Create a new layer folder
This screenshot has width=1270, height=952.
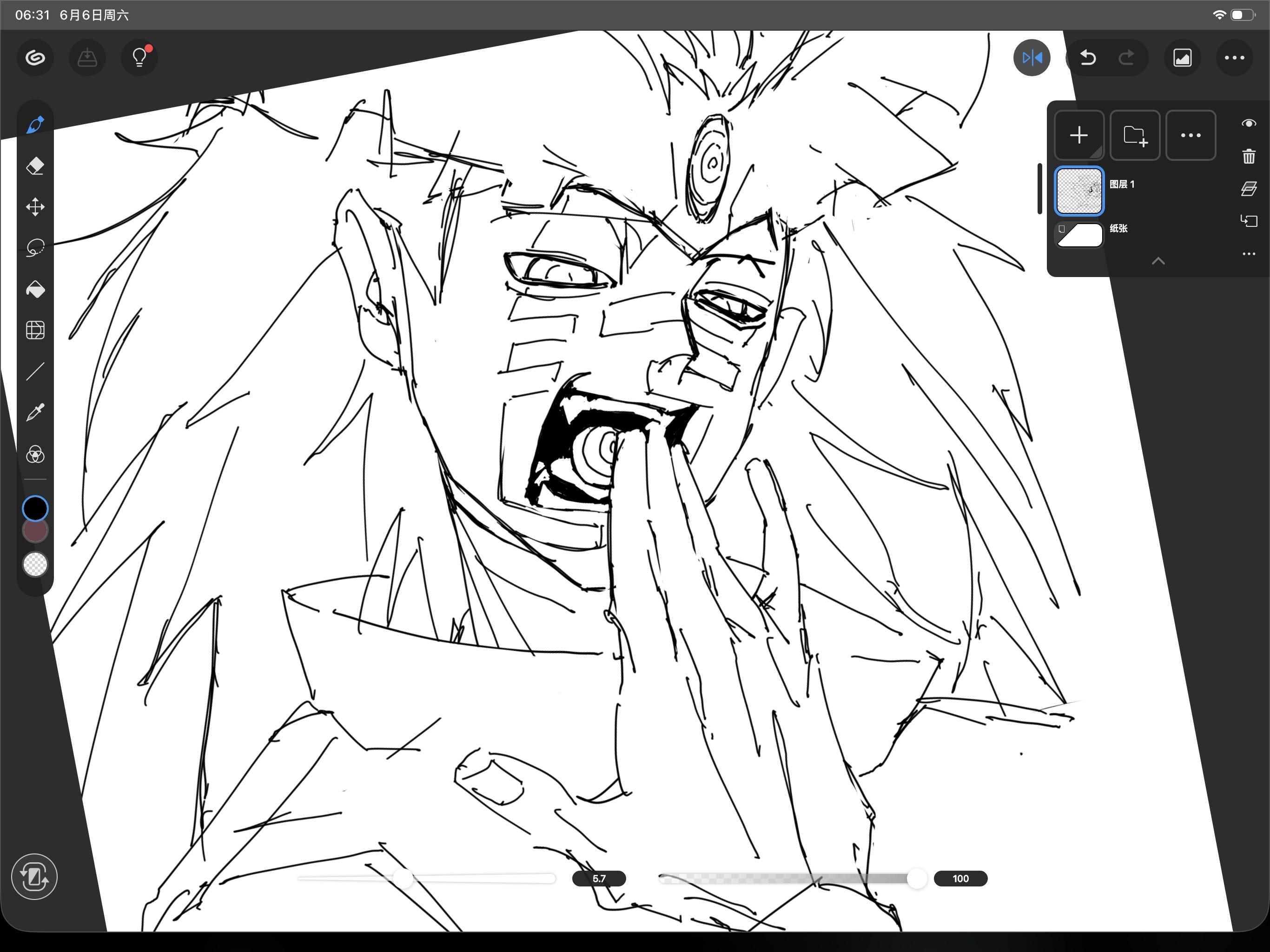pyautogui.click(x=1135, y=136)
